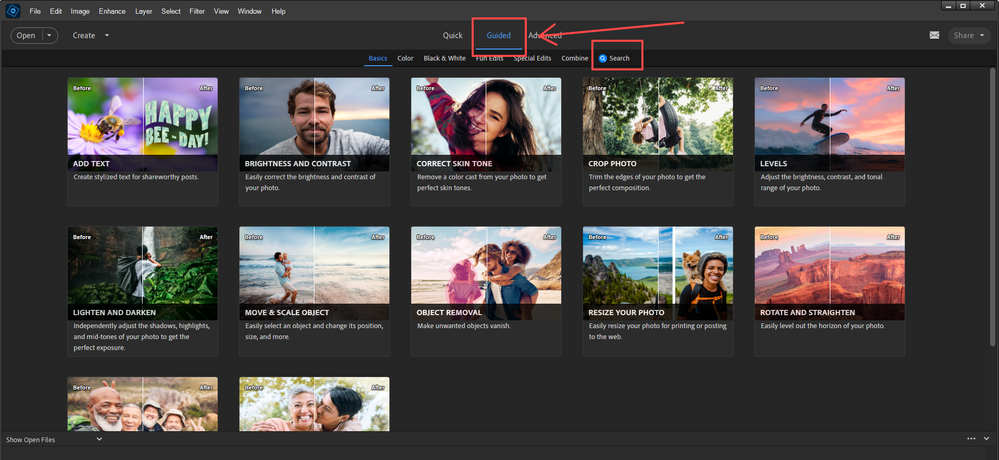Click the mail envelope icon
This screenshot has height=460, width=999.
tap(934, 35)
